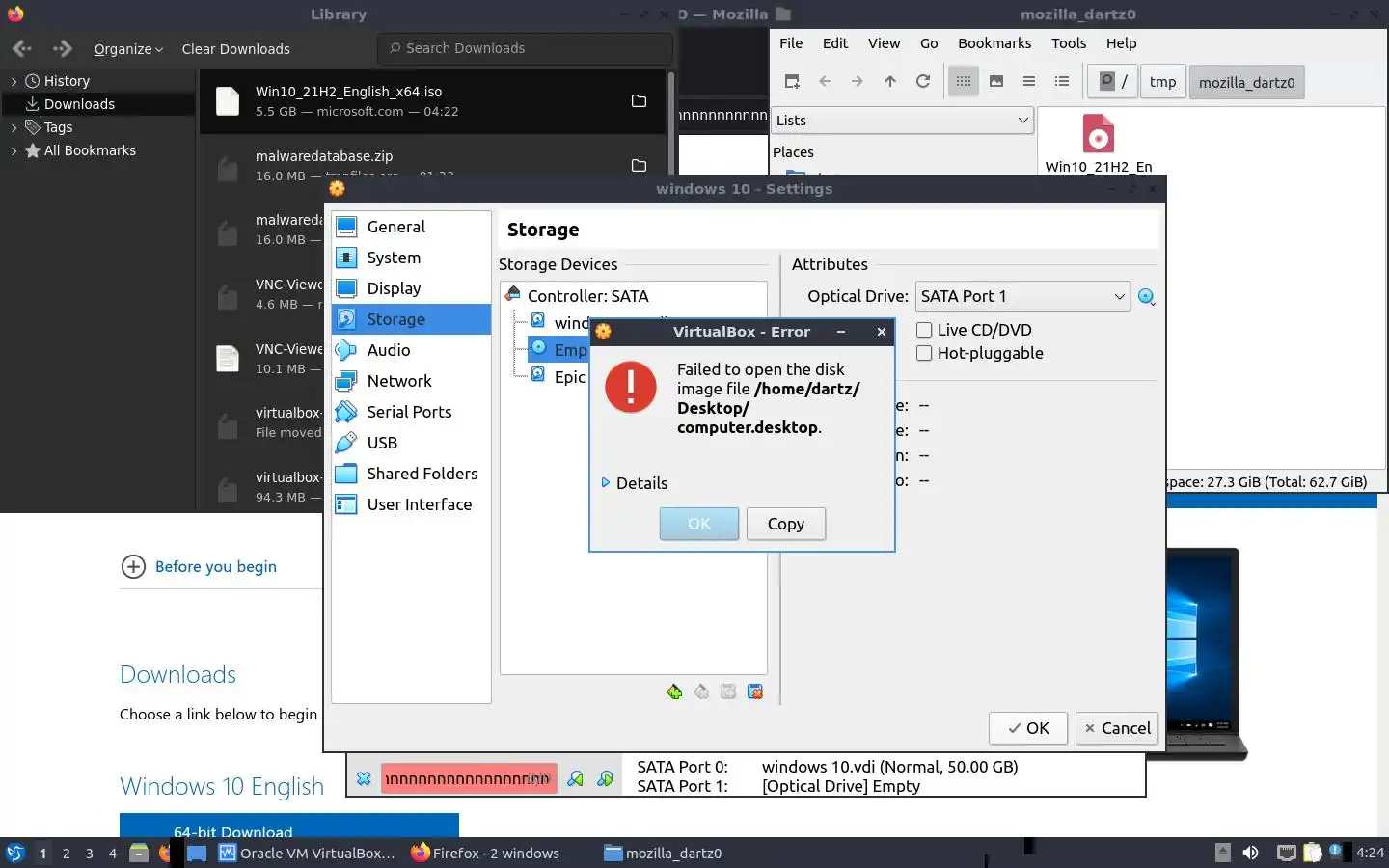Go back in the Library window
This screenshot has width=1389, height=868.
[x=22, y=48]
